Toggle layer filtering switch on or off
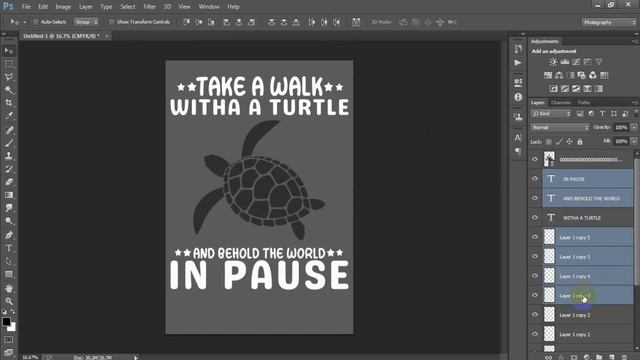Screen dimensions: 640x360 click(x=636, y=113)
